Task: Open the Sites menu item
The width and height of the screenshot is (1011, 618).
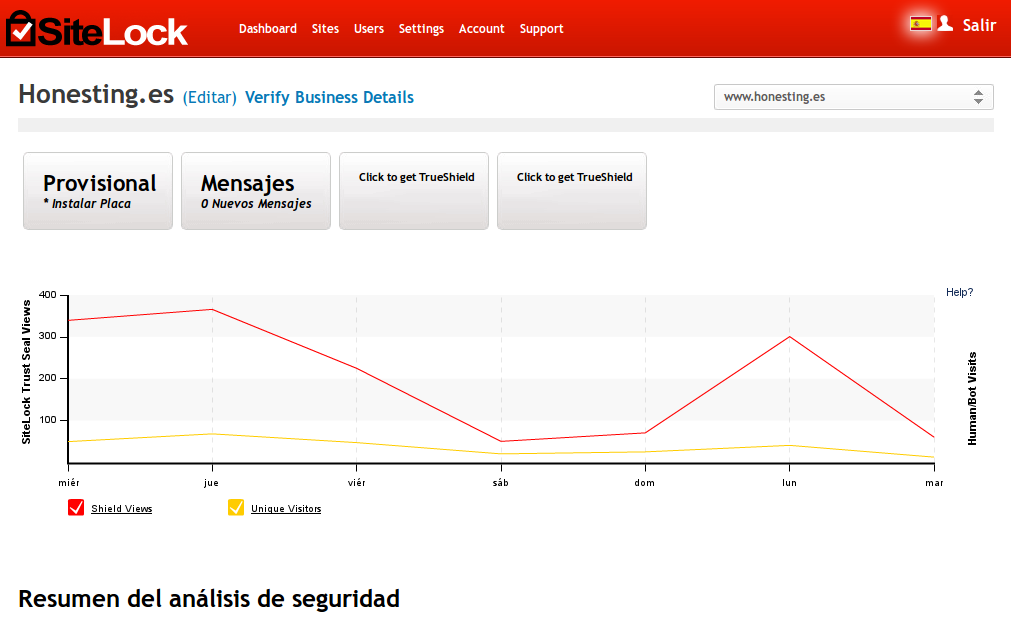Action: 325,29
